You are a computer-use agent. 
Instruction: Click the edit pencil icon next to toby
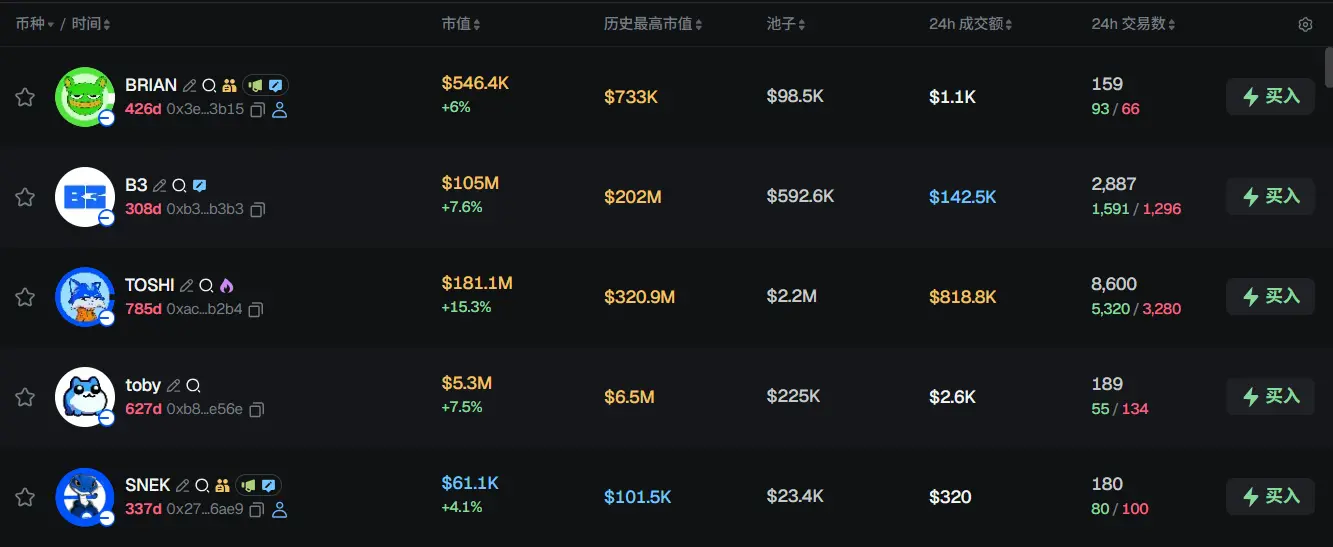click(x=174, y=385)
